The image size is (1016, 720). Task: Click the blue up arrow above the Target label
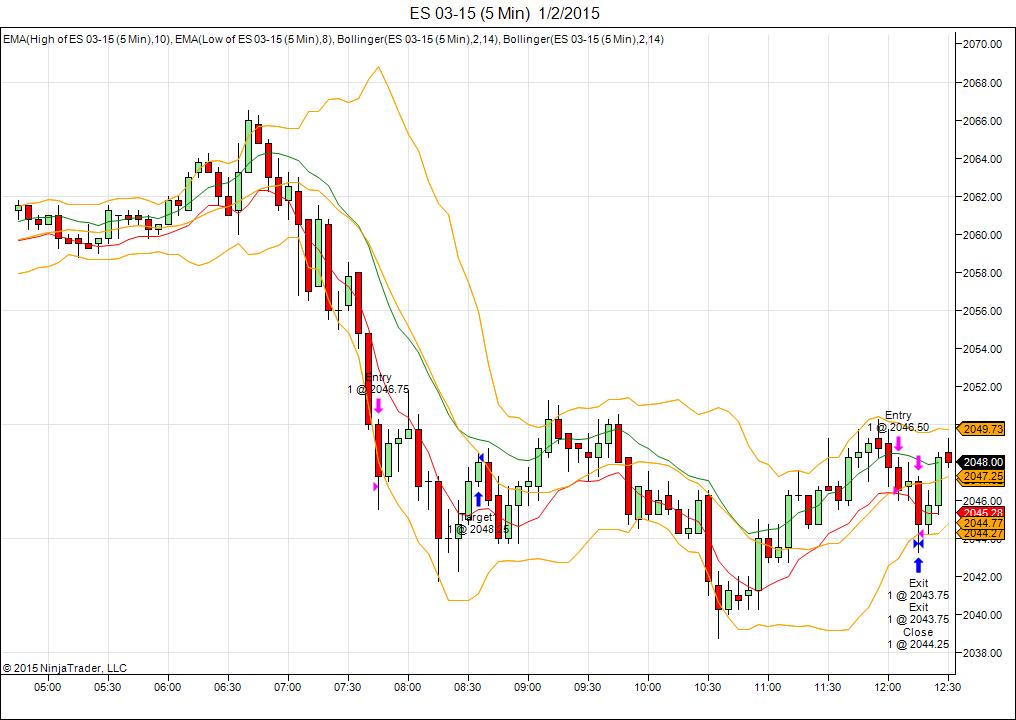[478, 498]
